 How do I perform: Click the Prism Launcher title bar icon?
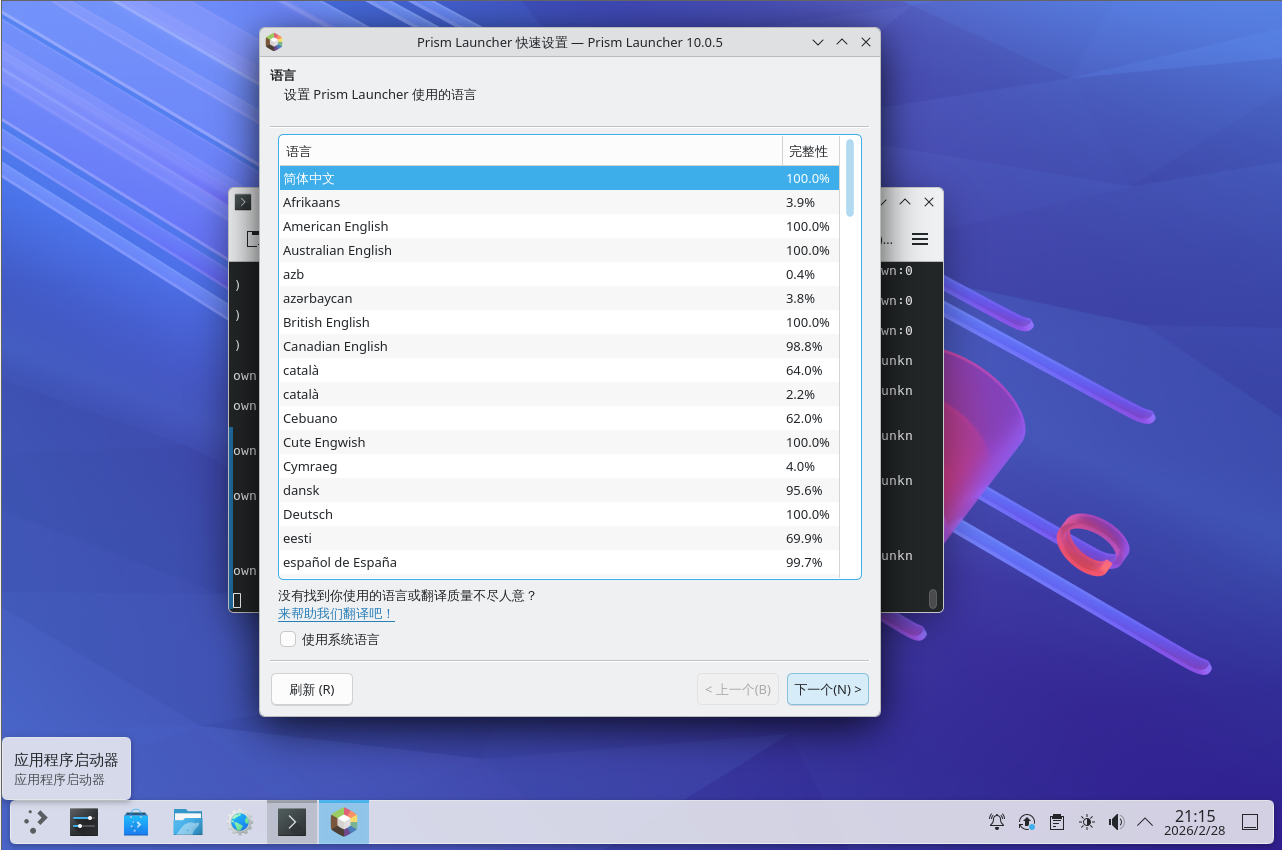(x=274, y=42)
